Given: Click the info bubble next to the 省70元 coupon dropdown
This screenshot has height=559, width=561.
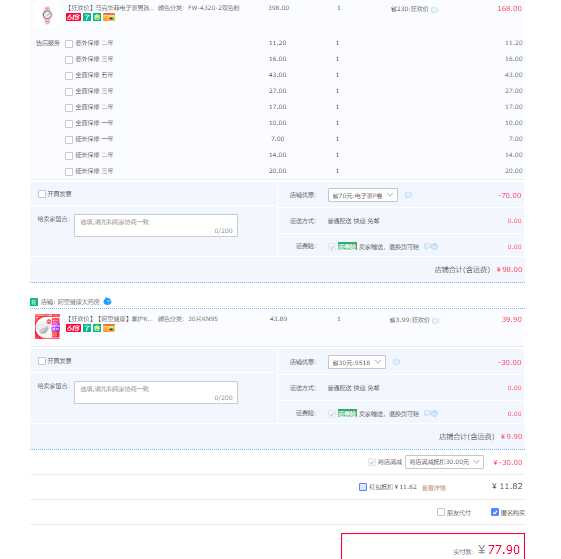Looking at the screenshot, I should (x=408, y=195).
